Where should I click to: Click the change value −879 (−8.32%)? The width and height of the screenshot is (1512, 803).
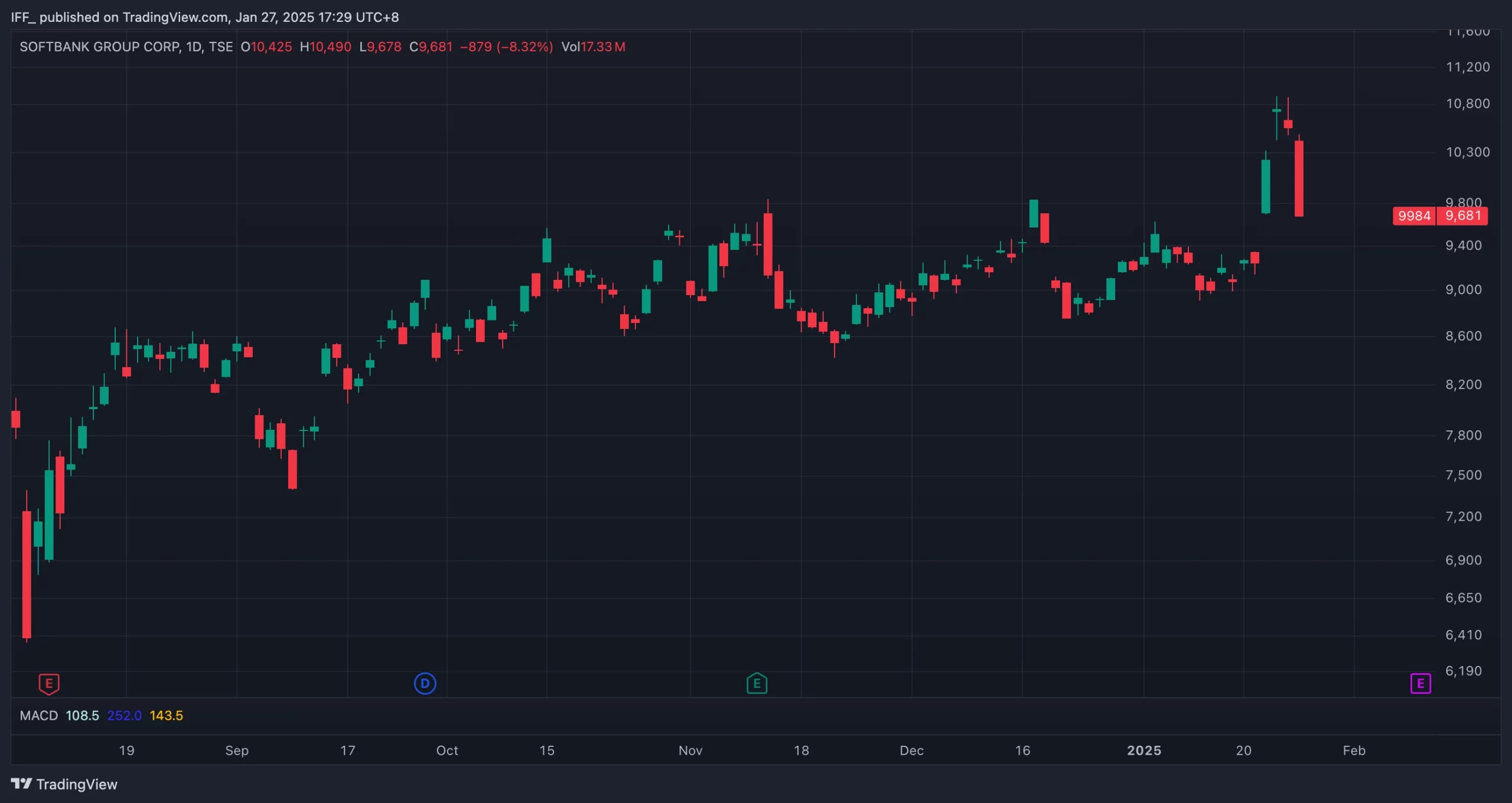coord(507,47)
